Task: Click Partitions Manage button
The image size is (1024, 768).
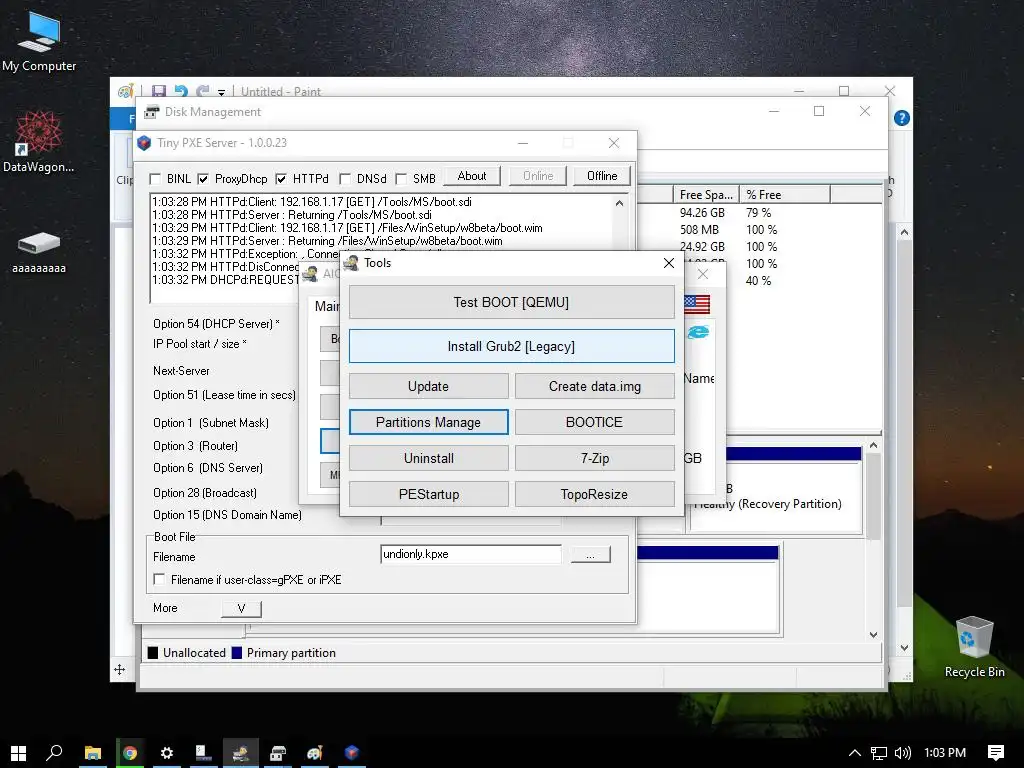Action: (428, 423)
